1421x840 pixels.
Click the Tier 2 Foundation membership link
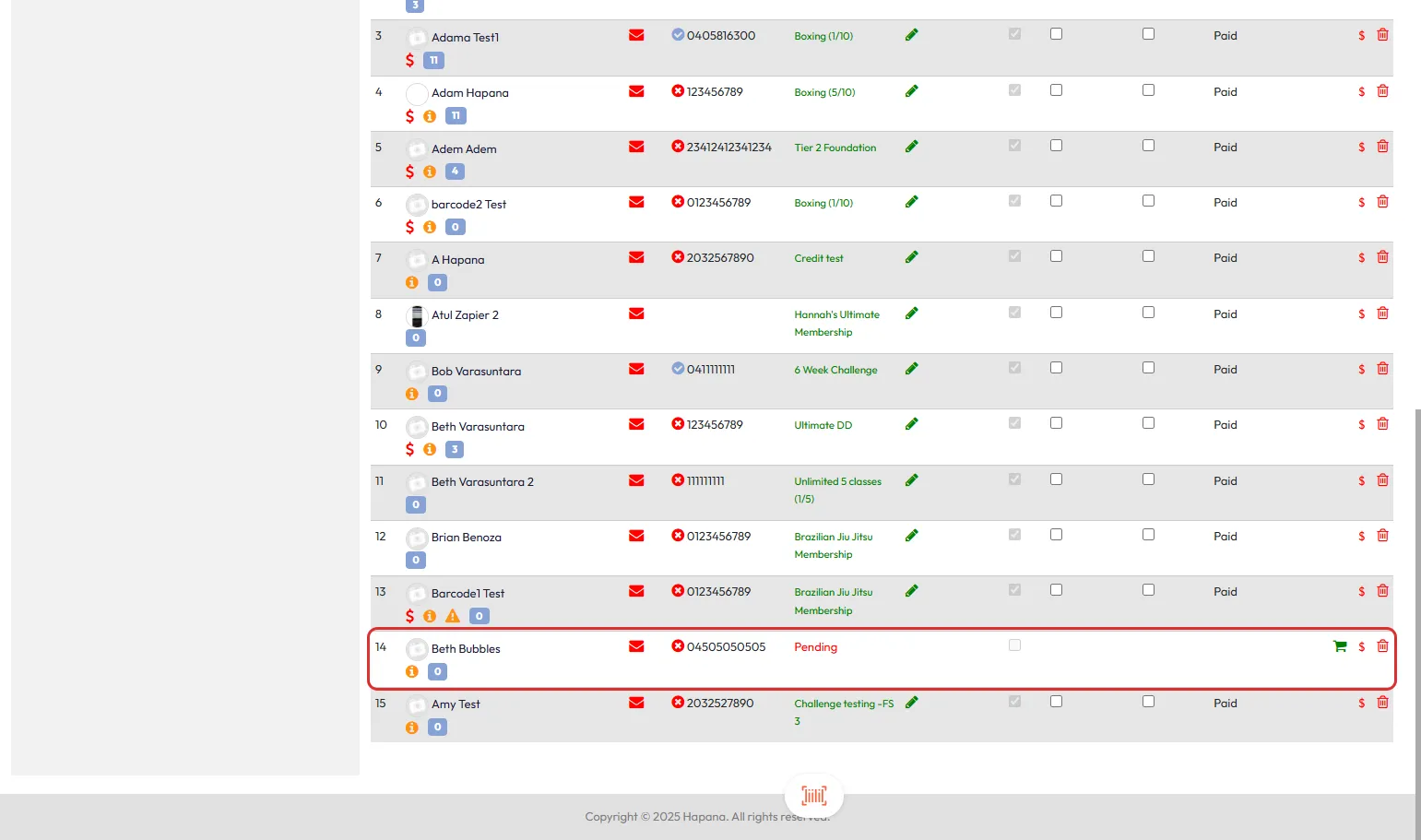(x=835, y=148)
